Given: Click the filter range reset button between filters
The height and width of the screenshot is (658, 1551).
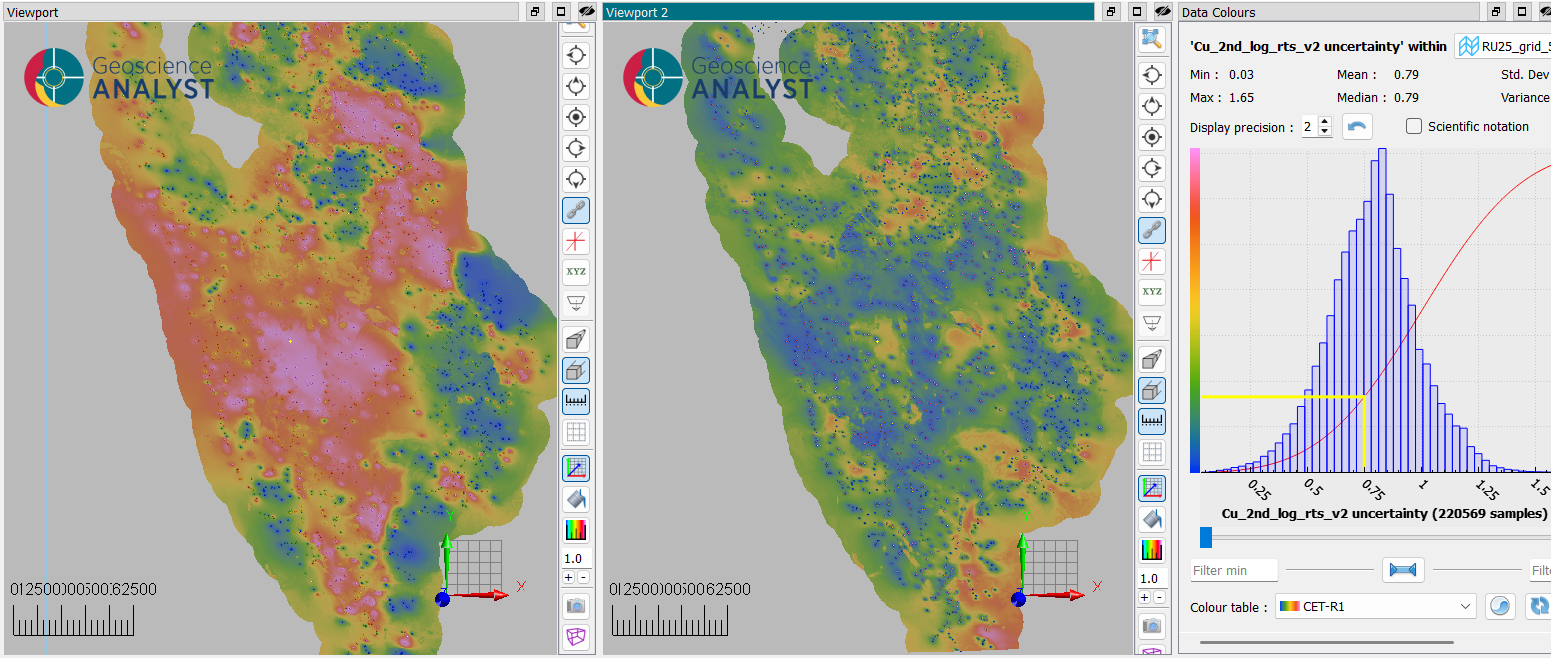Looking at the screenshot, I should [1403, 570].
